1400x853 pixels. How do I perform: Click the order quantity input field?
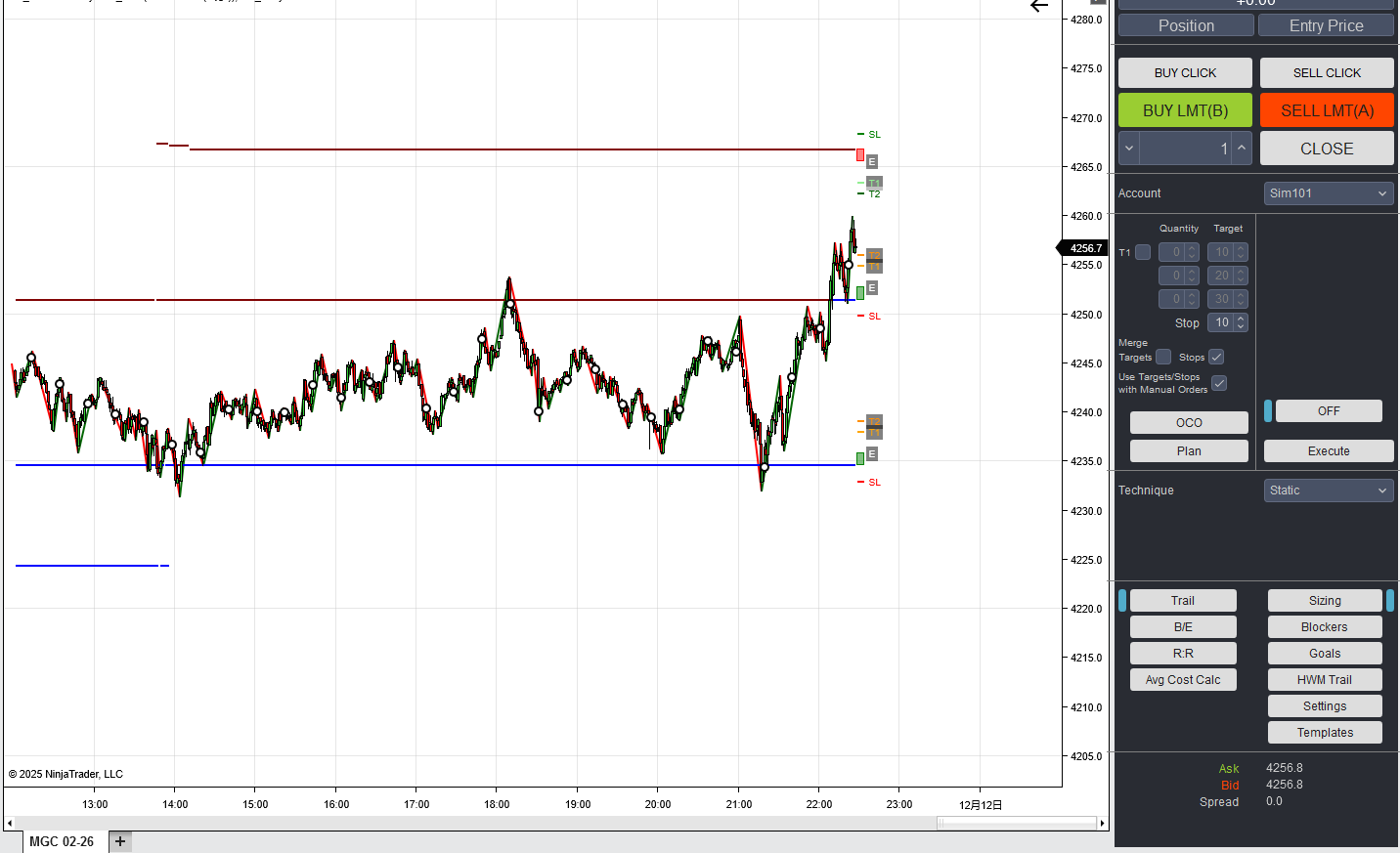(x=1185, y=149)
